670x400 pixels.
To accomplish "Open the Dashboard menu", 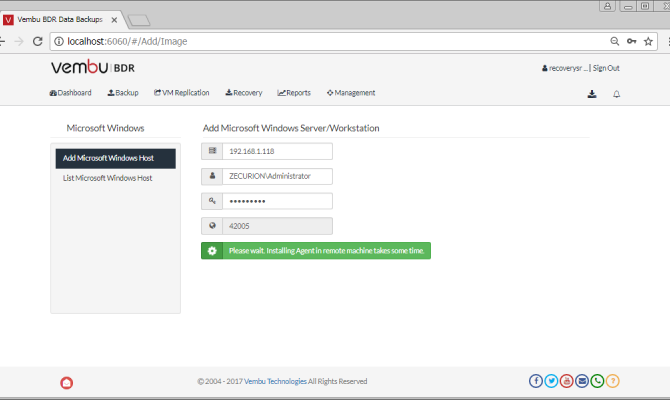I will 71,93.
